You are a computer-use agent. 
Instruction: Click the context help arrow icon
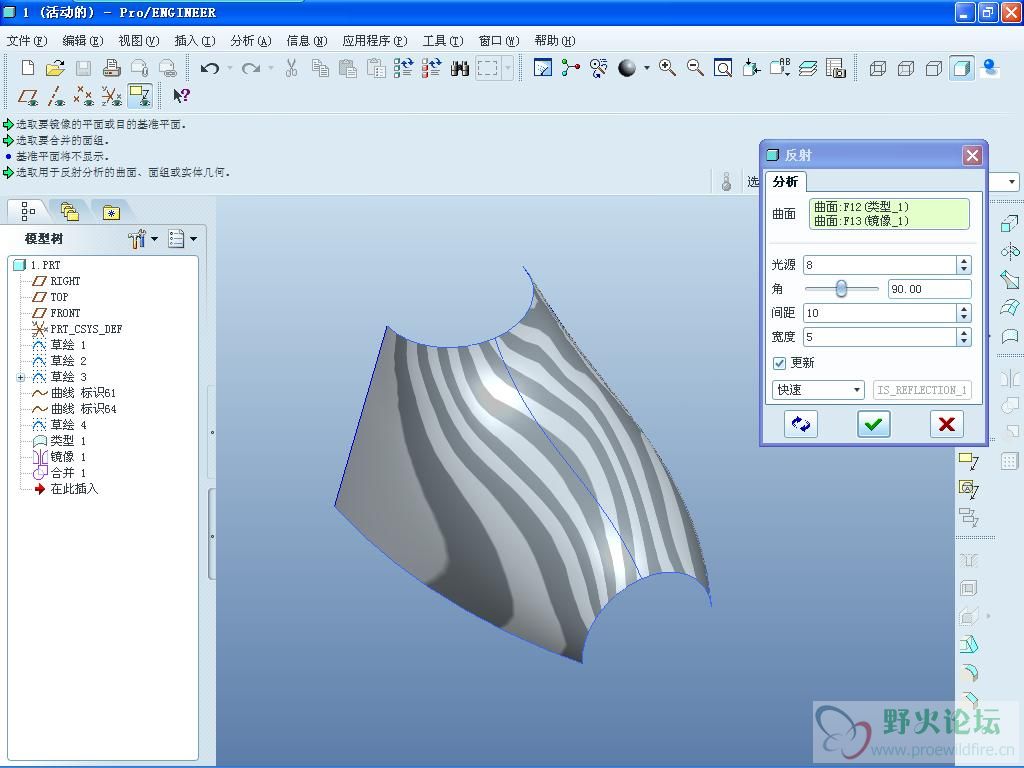pos(180,96)
